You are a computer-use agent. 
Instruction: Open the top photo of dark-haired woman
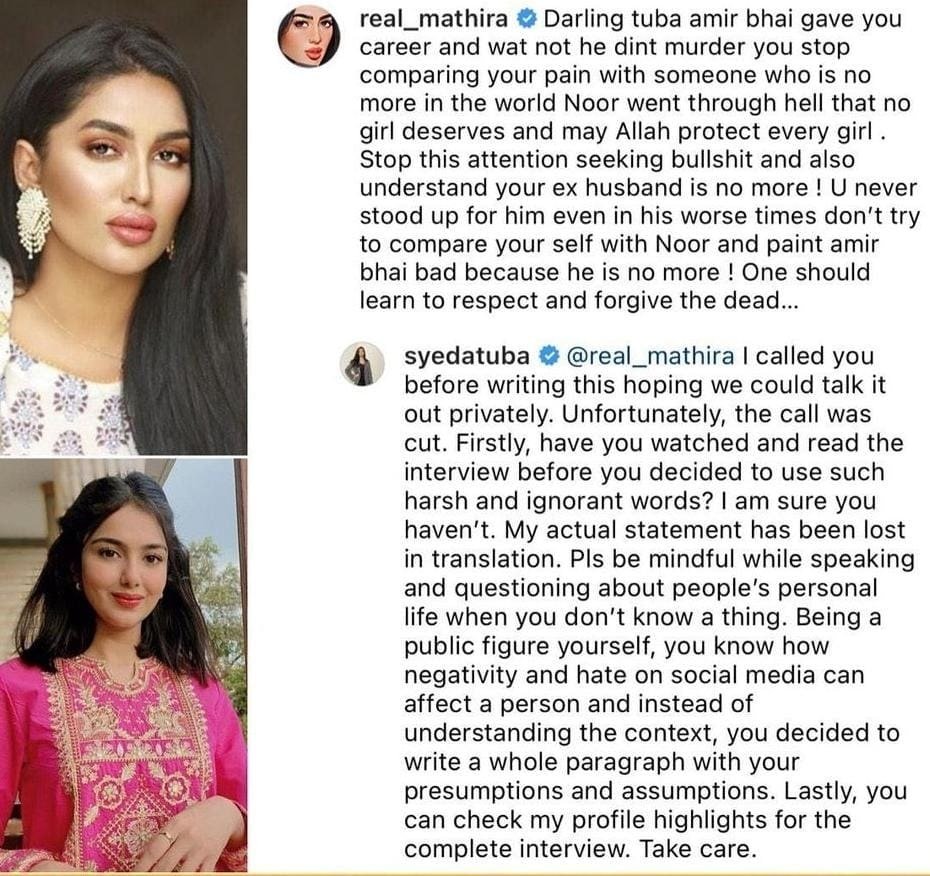coord(123,227)
